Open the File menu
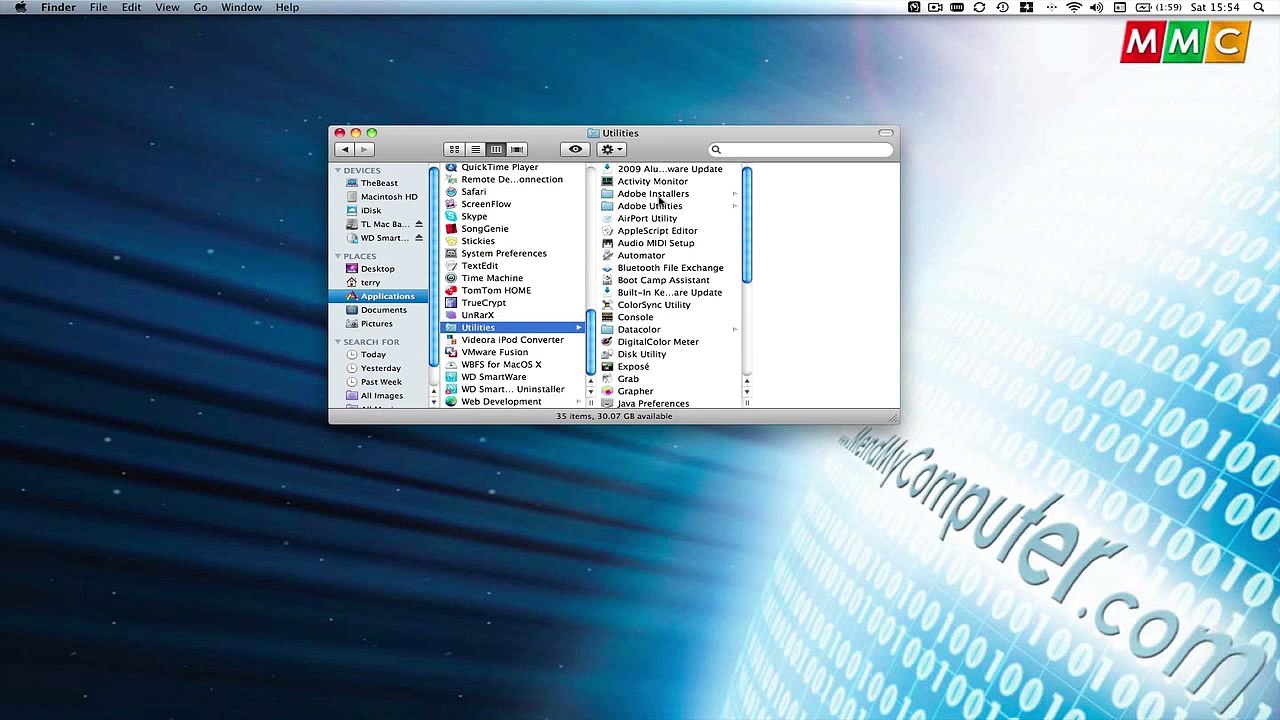This screenshot has height=720, width=1280. point(98,8)
